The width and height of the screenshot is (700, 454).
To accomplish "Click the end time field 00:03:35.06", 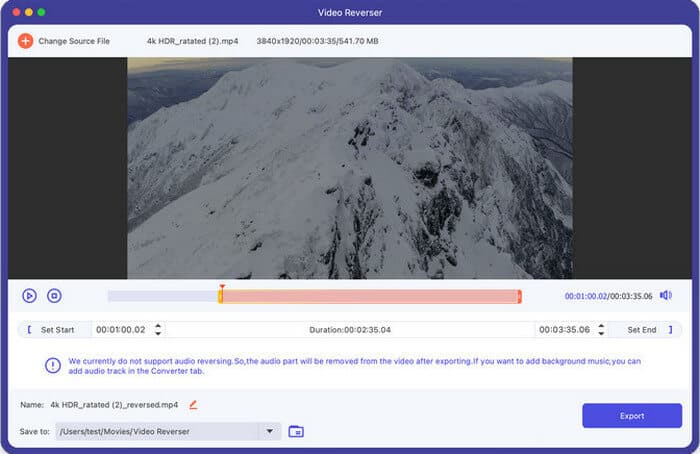I will (564, 330).
